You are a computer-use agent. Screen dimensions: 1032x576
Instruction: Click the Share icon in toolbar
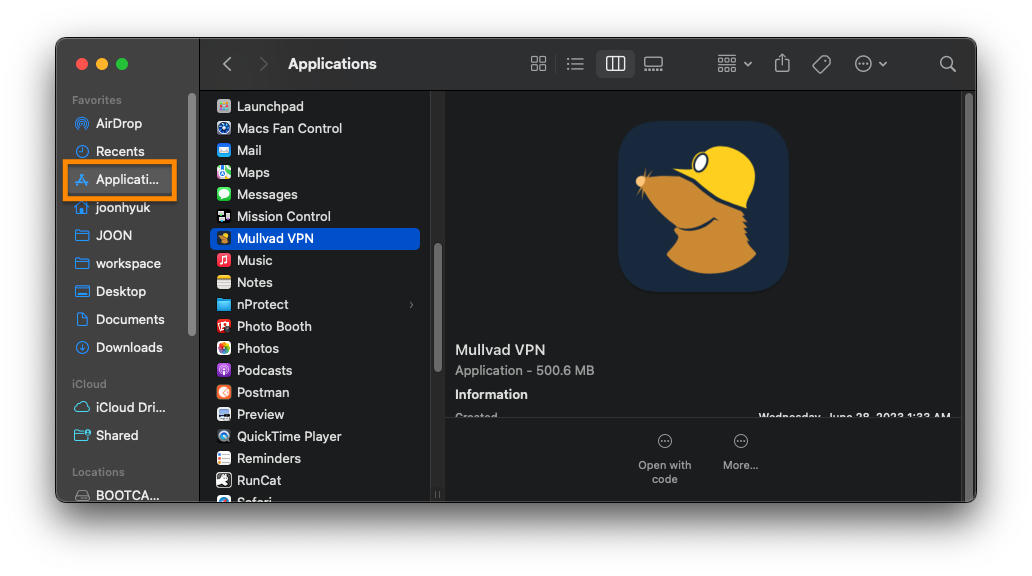[x=782, y=64]
